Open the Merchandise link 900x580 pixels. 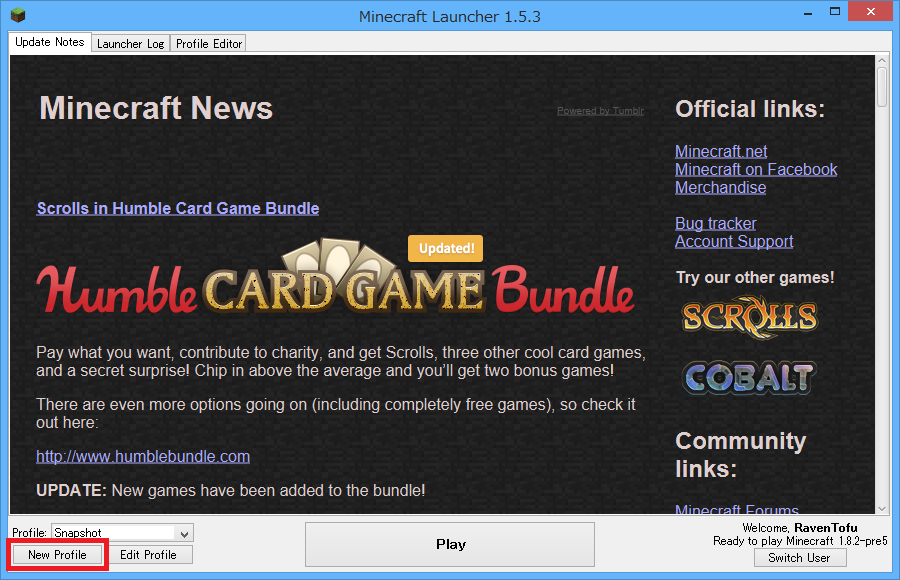pyautogui.click(x=720, y=188)
